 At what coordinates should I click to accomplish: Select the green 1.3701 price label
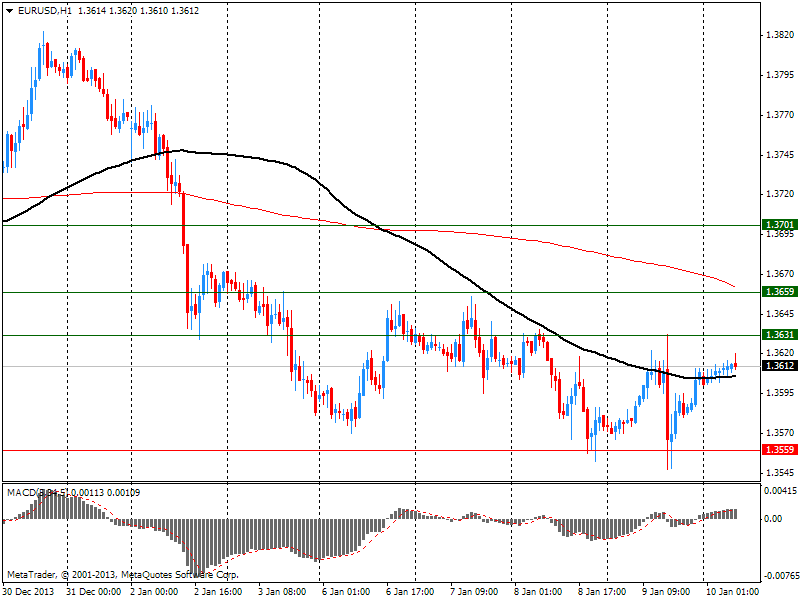779,225
